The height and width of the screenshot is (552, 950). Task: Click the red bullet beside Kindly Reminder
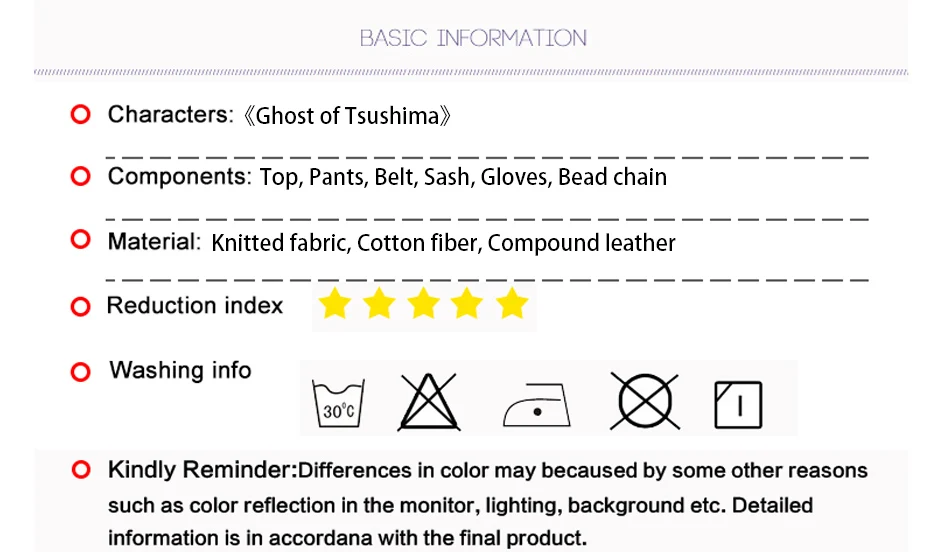[81, 470]
